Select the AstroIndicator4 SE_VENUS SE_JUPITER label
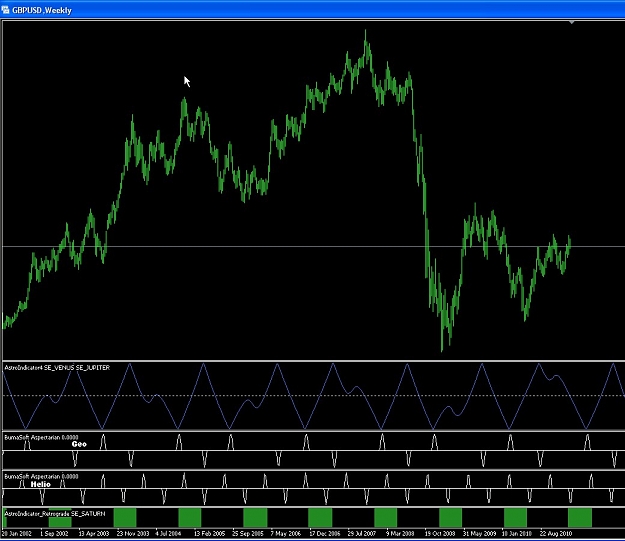 tap(57, 368)
